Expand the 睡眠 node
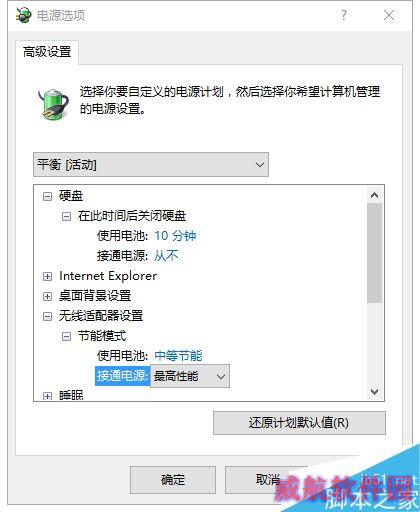Image resolution: width=420 pixels, height=512 pixels. click(x=47, y=396)
